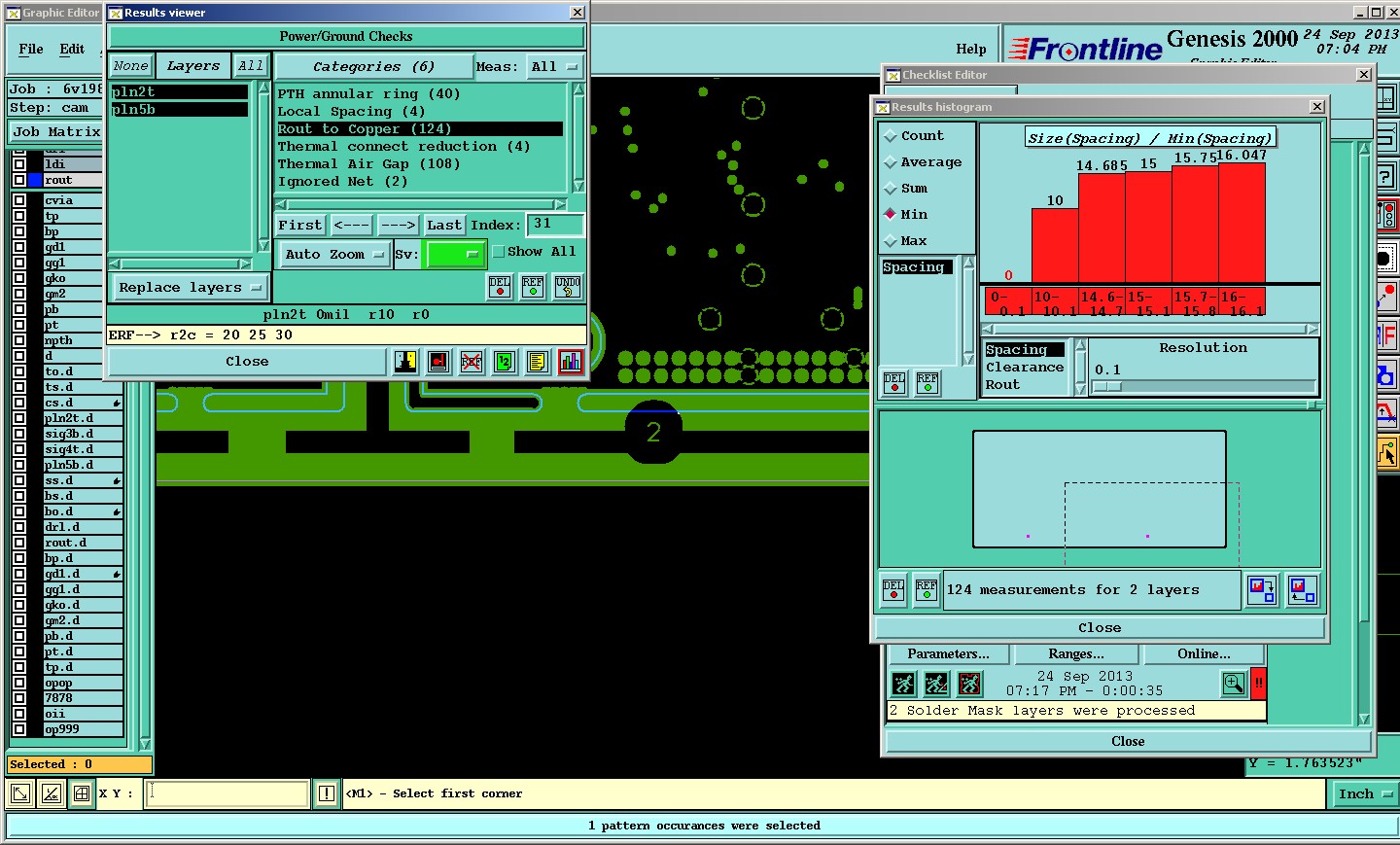Click histogram transfer-down arrow icon
The width and height of the screenshot is (1400, 845).
(1262, 589)
